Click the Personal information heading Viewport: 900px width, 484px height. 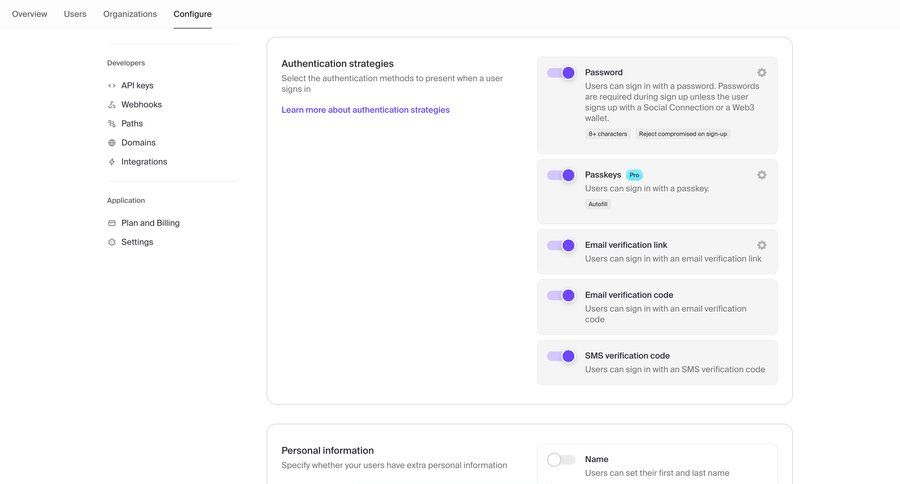coord(327,451)
